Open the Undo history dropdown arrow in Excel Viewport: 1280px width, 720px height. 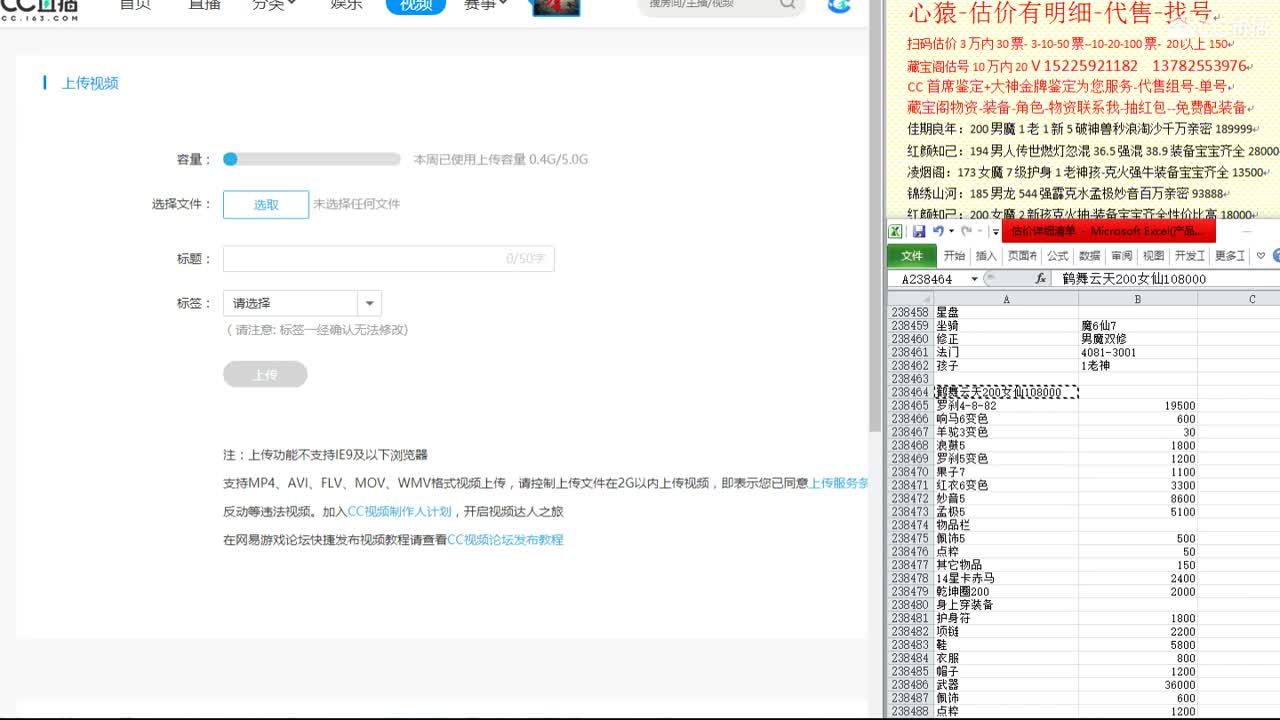(951, 231)
